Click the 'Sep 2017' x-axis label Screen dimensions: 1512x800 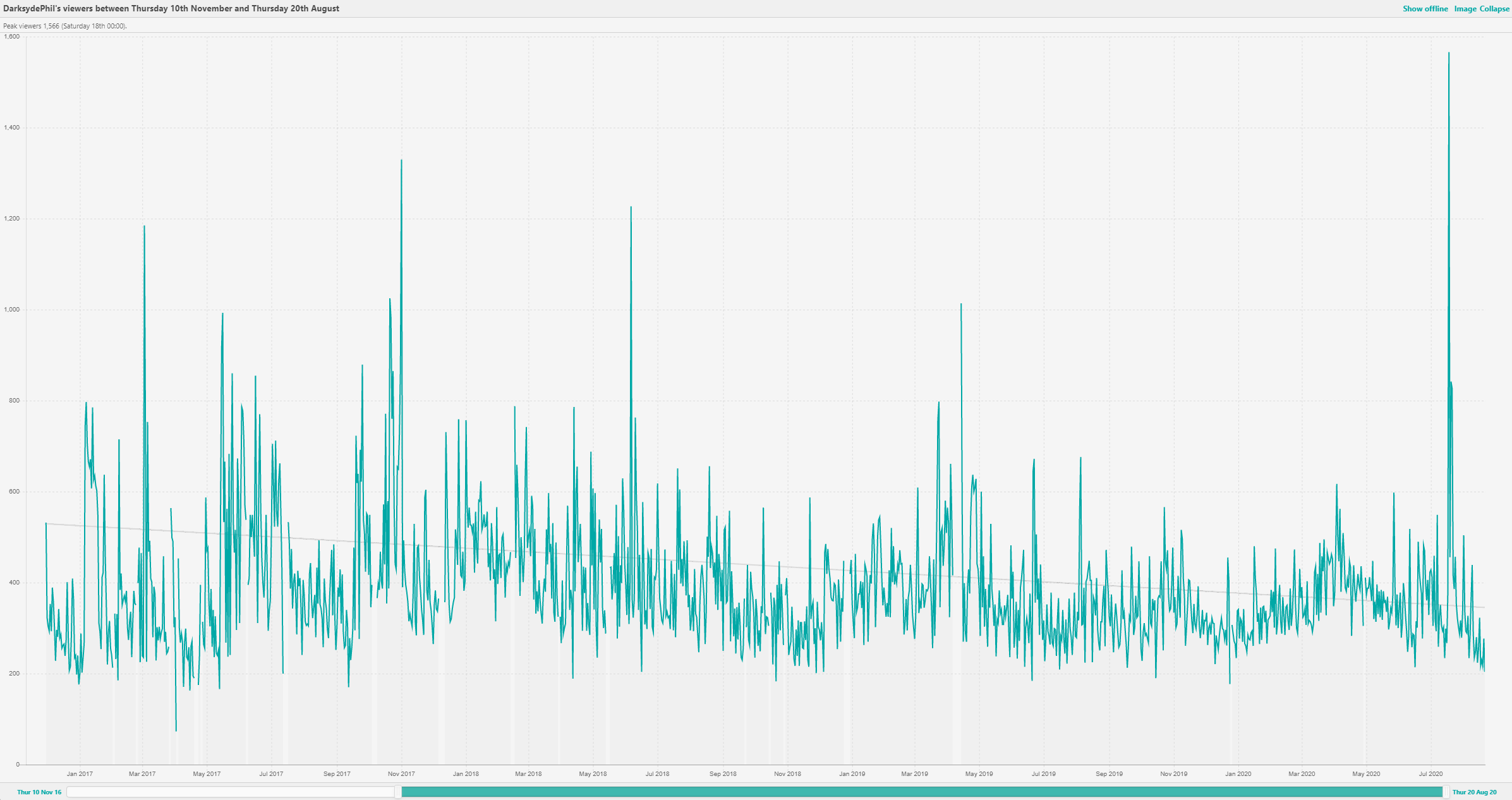[x=337, y=774]
